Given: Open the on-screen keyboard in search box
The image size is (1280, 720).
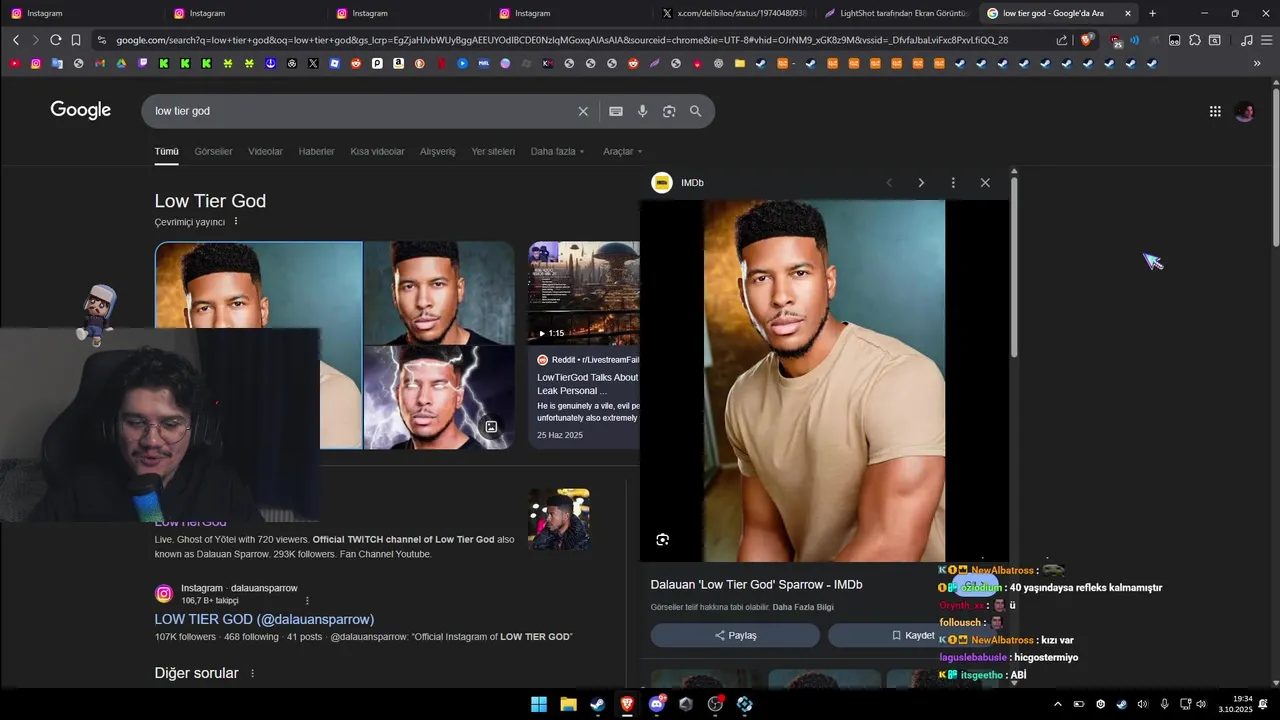Looking at the screenshot, I should pyautogui.click(x=616, y=111).
